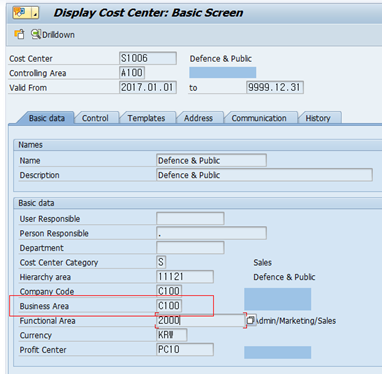The height and width of the screenshot is (374, 382).
Task: Click the empty Department field
Action: 190,248
